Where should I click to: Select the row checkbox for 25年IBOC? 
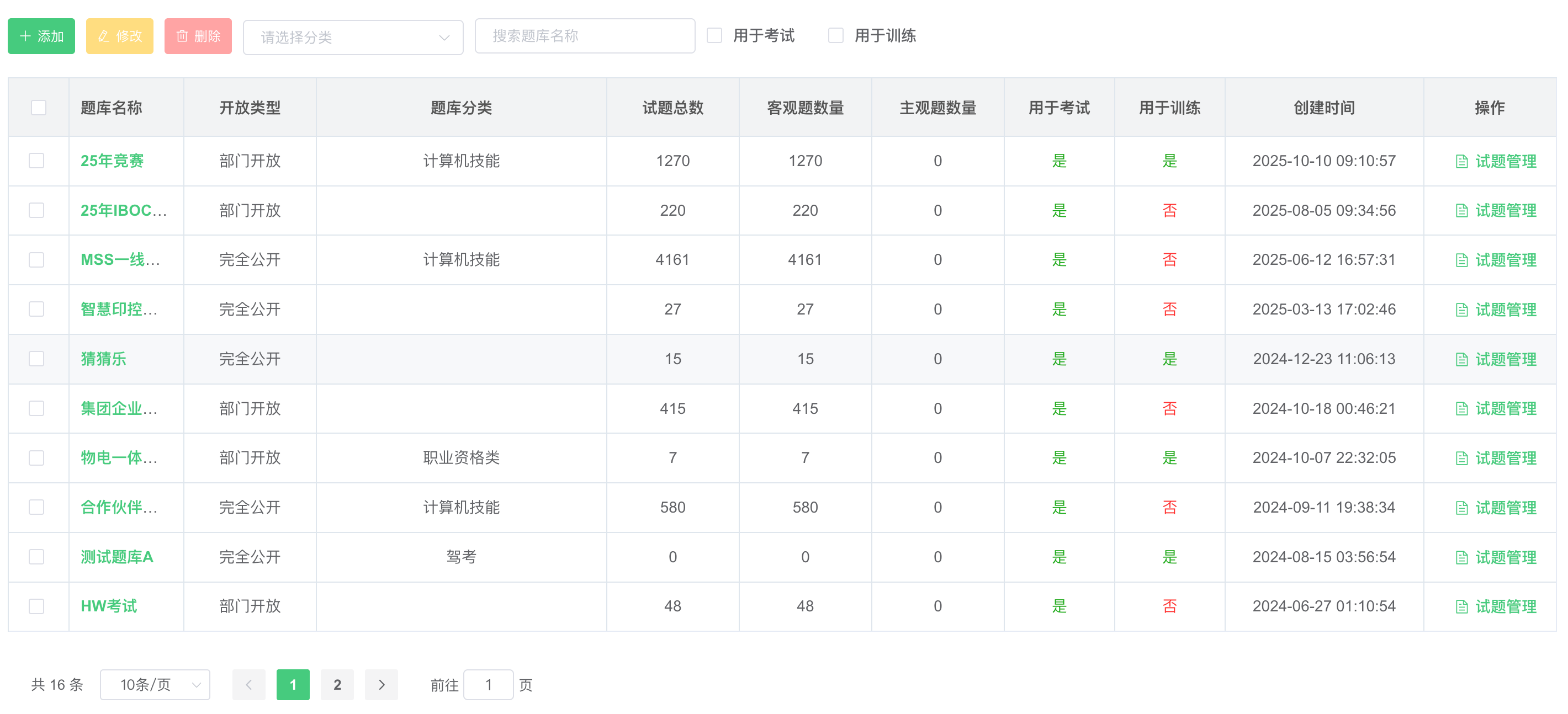tap(37, 210)
